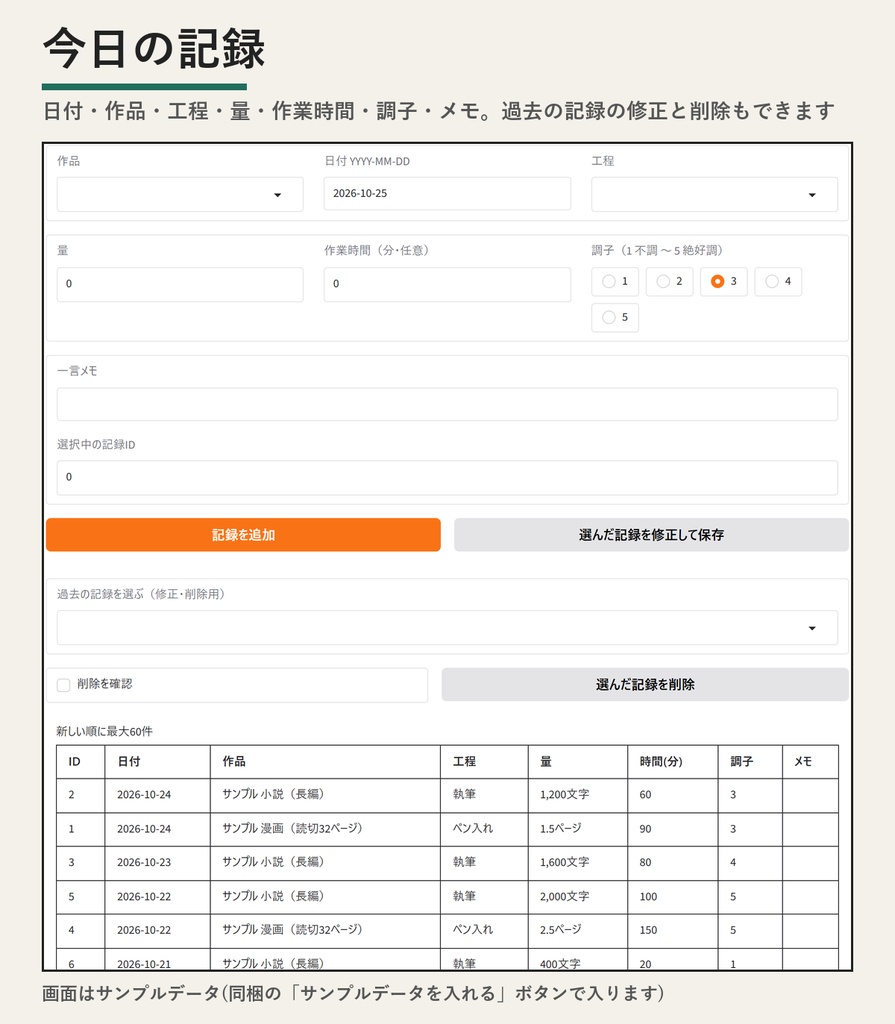
Task: Click the 新しい順に最大60件 label
Action: [x=104, y=731]
